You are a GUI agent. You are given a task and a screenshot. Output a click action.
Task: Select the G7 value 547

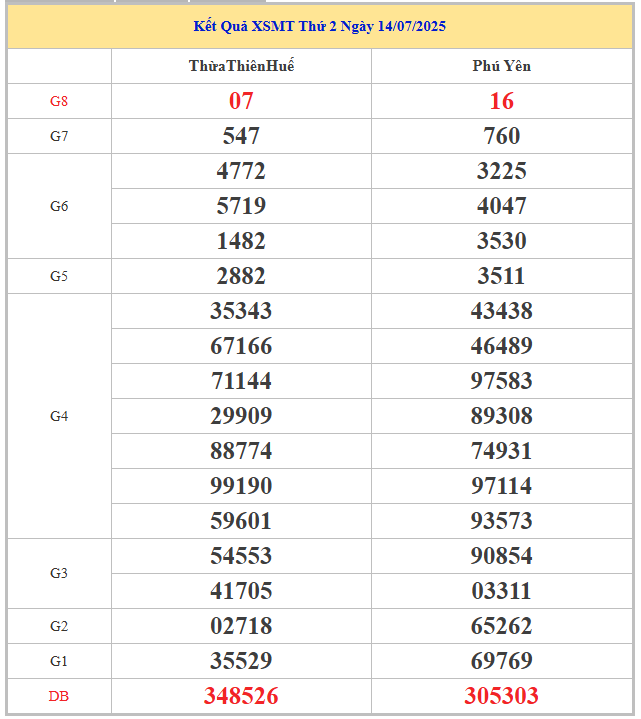(x=241, y=136)
